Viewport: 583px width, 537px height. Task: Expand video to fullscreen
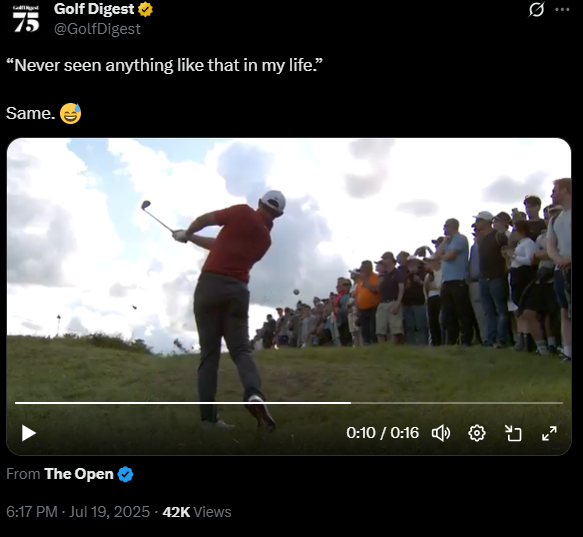(x=549, y=433)
